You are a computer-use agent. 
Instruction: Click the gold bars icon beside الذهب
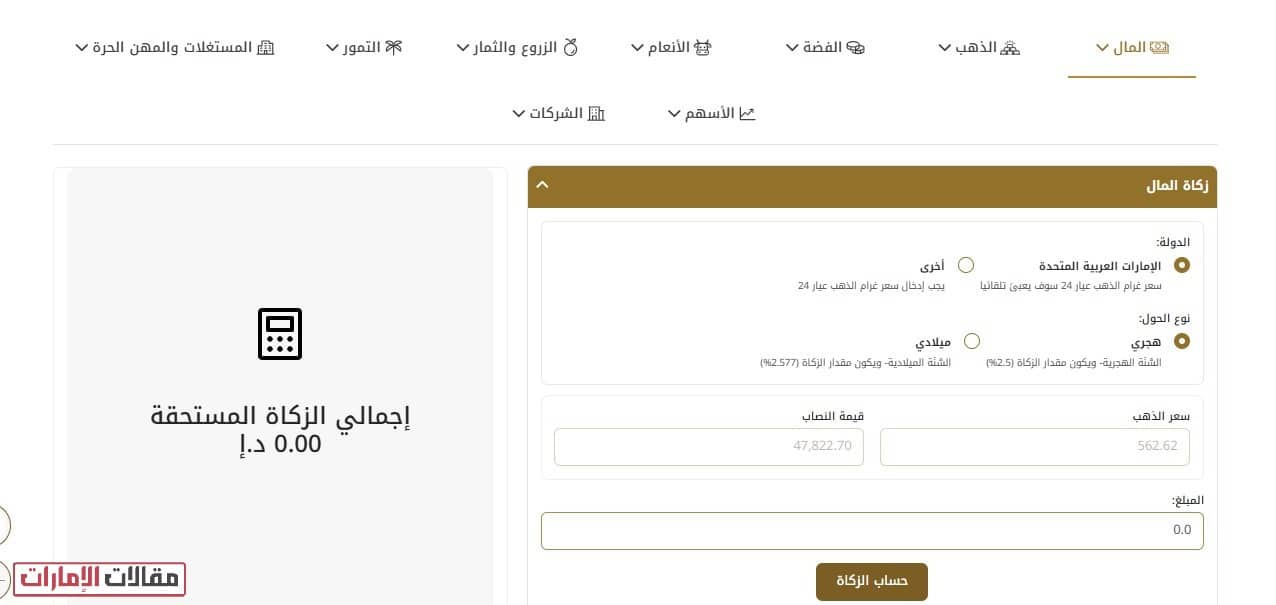pos(1011,45)
